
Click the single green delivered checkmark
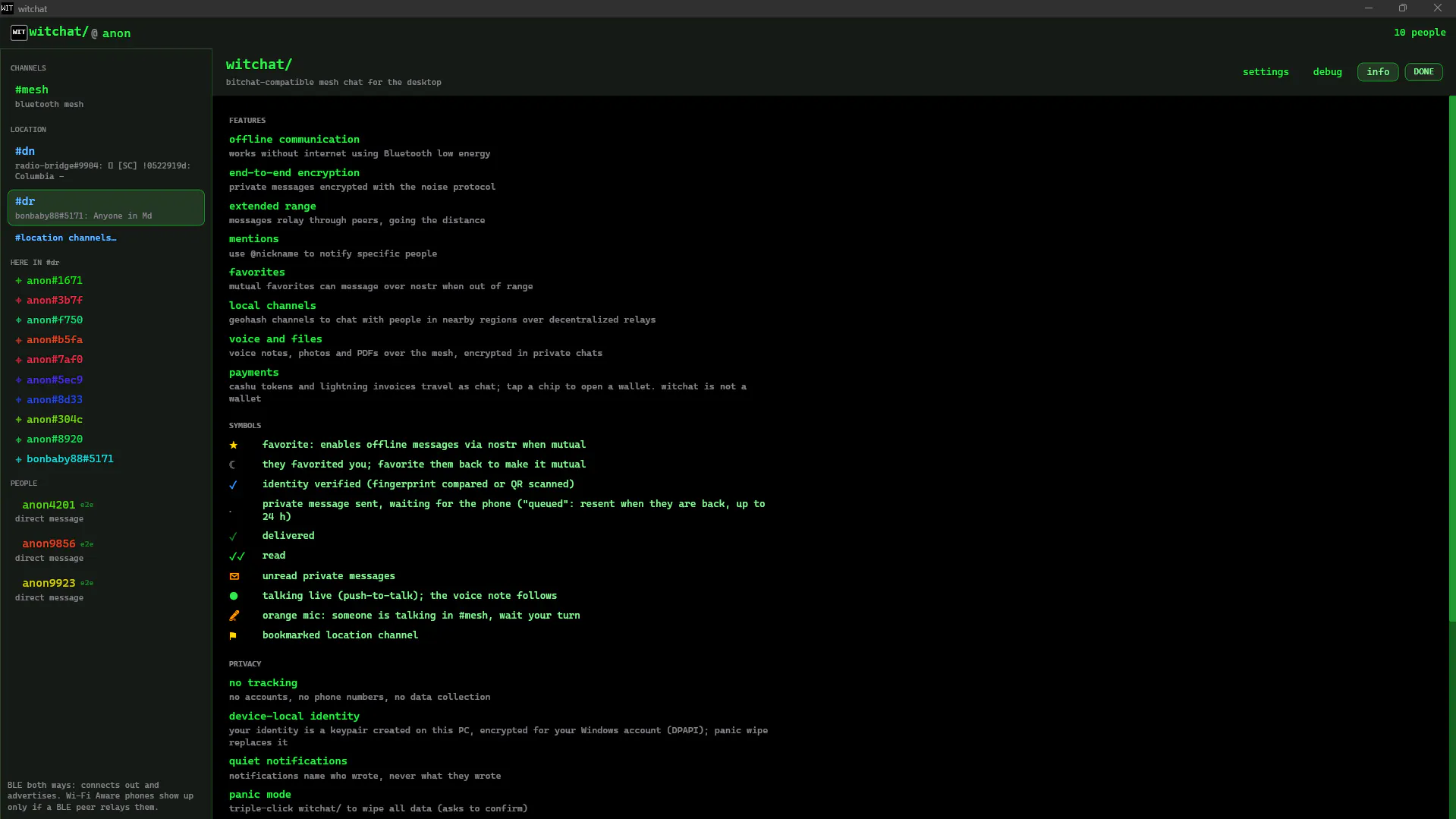[233, 537]
